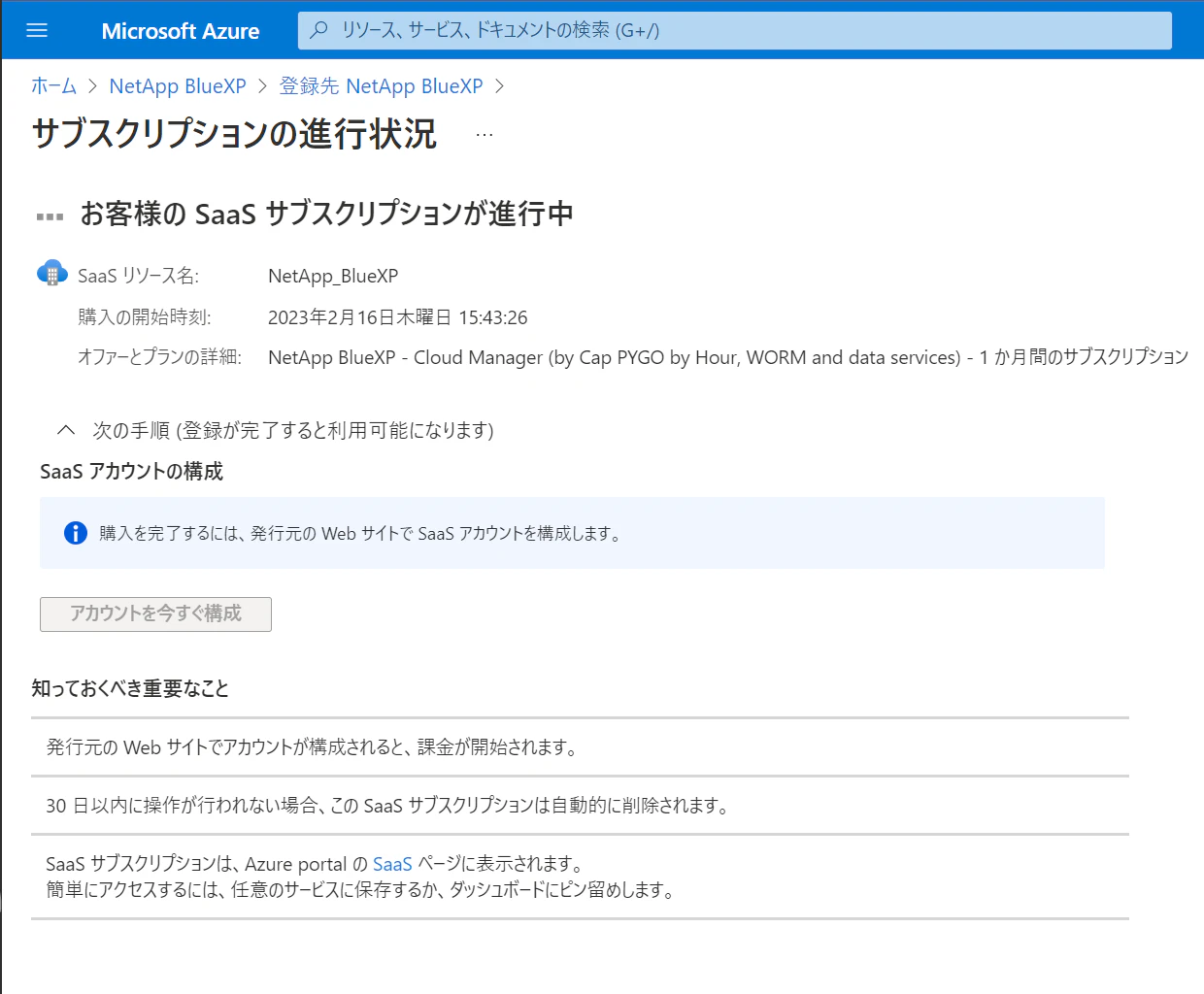Image resolution: width=1204 pixels, height=994 pixels.
Task: Open the ellipsis menu beside page title
Action: click(x=485, y=135)
